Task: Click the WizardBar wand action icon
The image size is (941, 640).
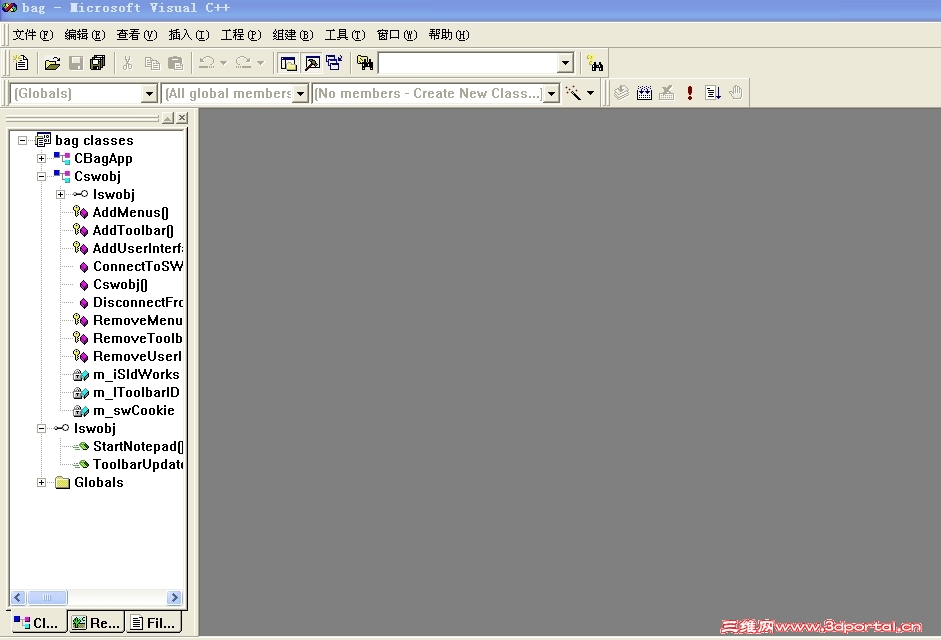Action: (x=573, y=93)
